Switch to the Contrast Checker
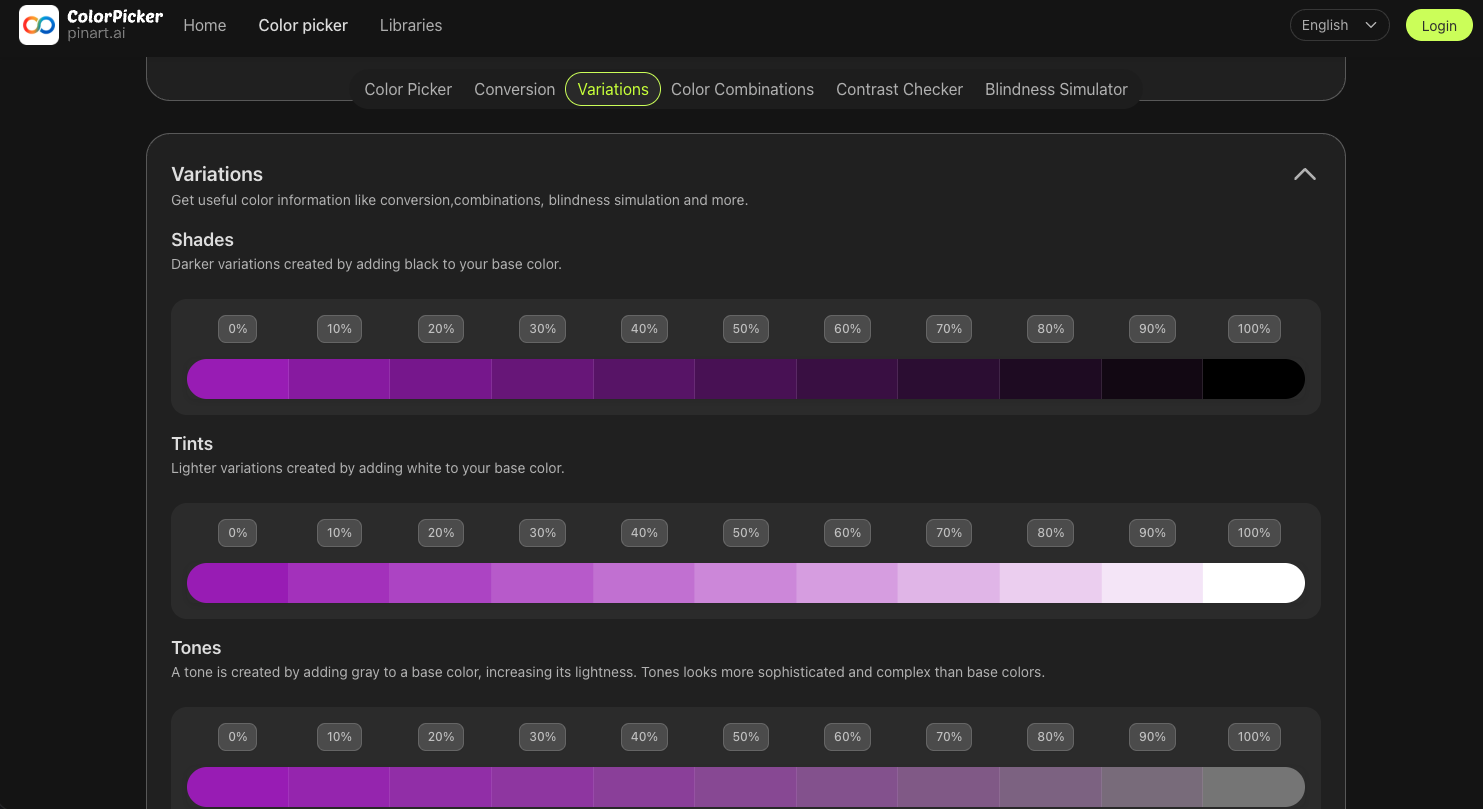 pyautogui.click(x=898, y=89)
